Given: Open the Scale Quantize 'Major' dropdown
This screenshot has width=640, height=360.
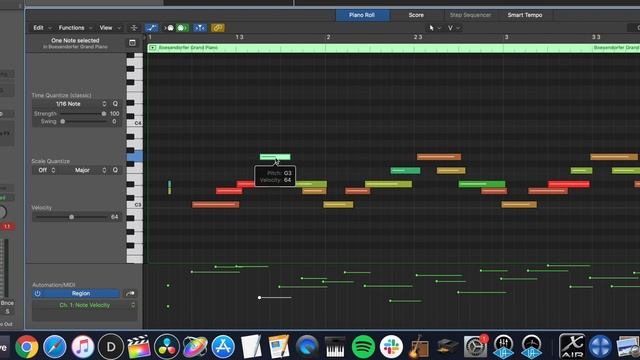Looking at the screenshot, I should [x=86, y=170].
